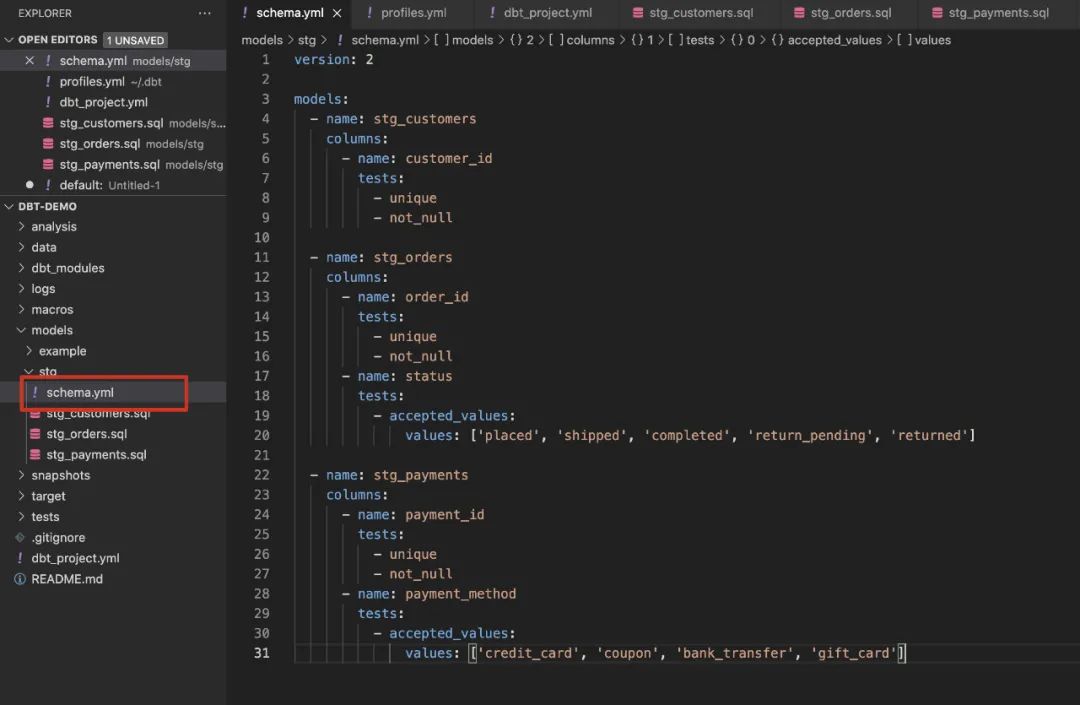The width and height of the screenshot is (1080, 705).
Task: Click the .gitignore file icon
Action: 20,537
